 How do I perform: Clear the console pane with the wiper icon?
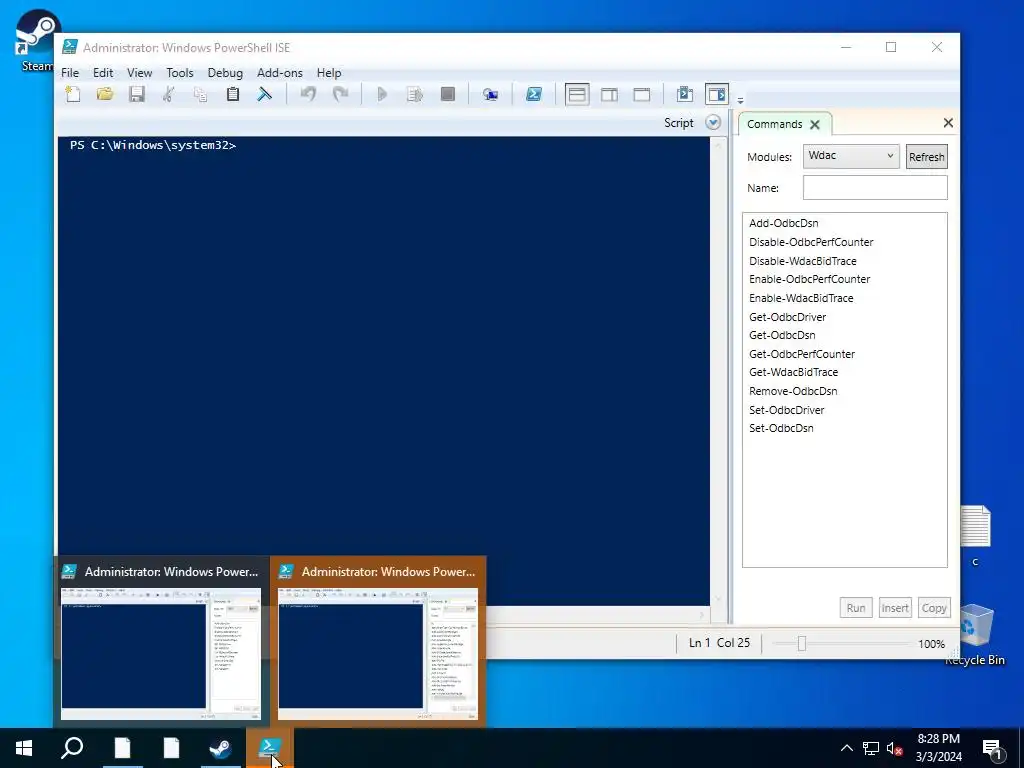click(x=264, y=94)
